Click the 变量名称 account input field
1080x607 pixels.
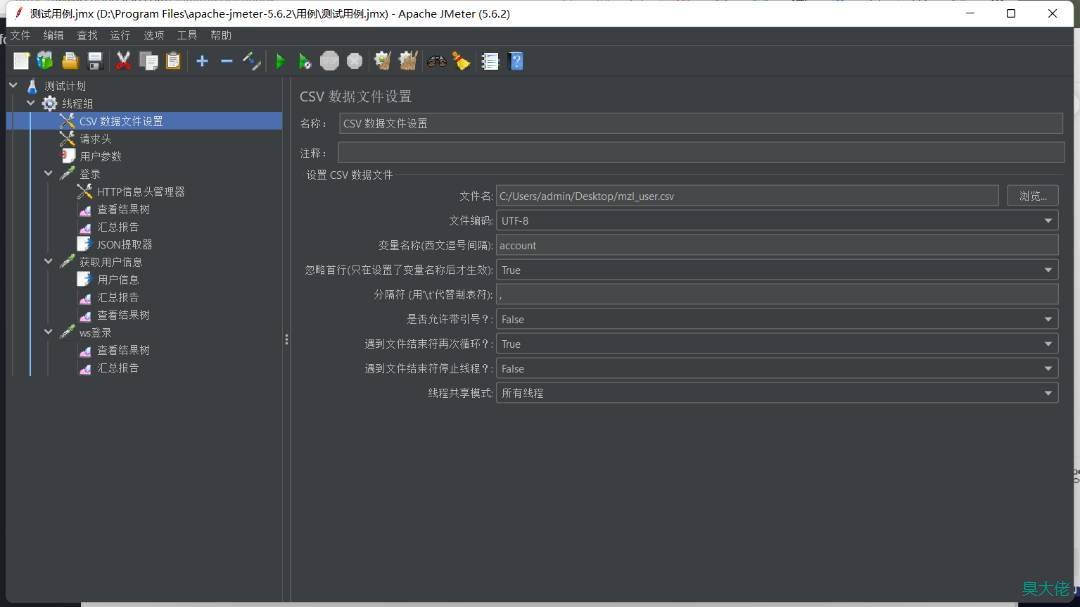777,245
